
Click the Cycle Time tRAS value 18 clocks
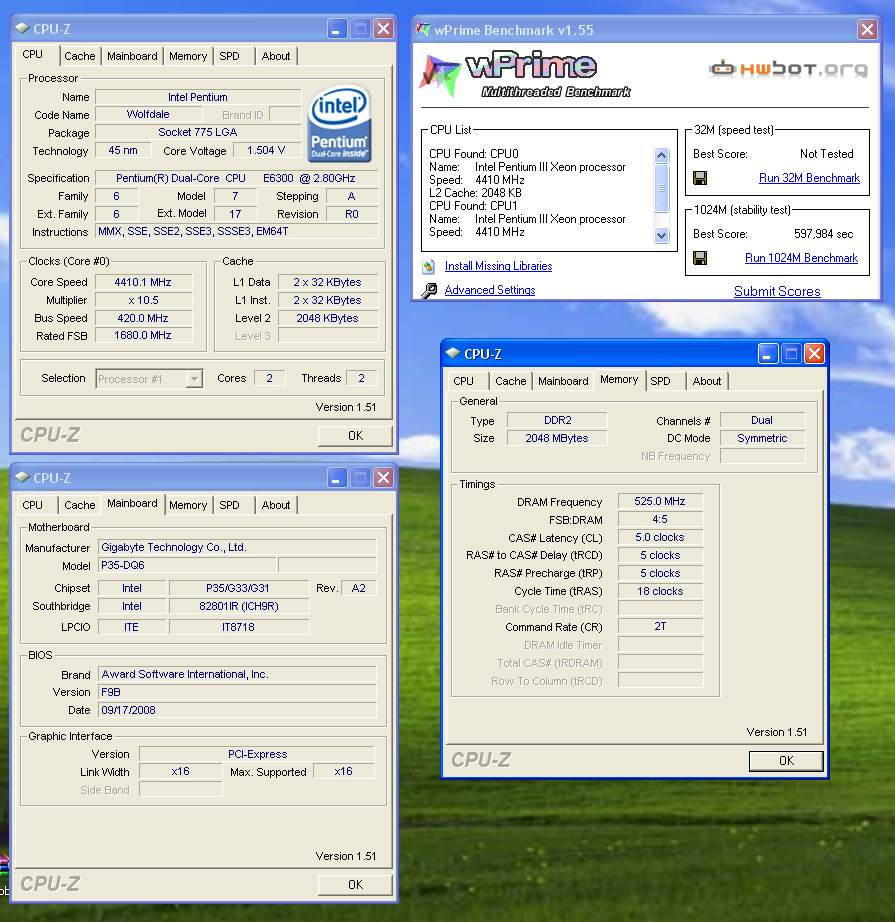click(x=660, y=592)
